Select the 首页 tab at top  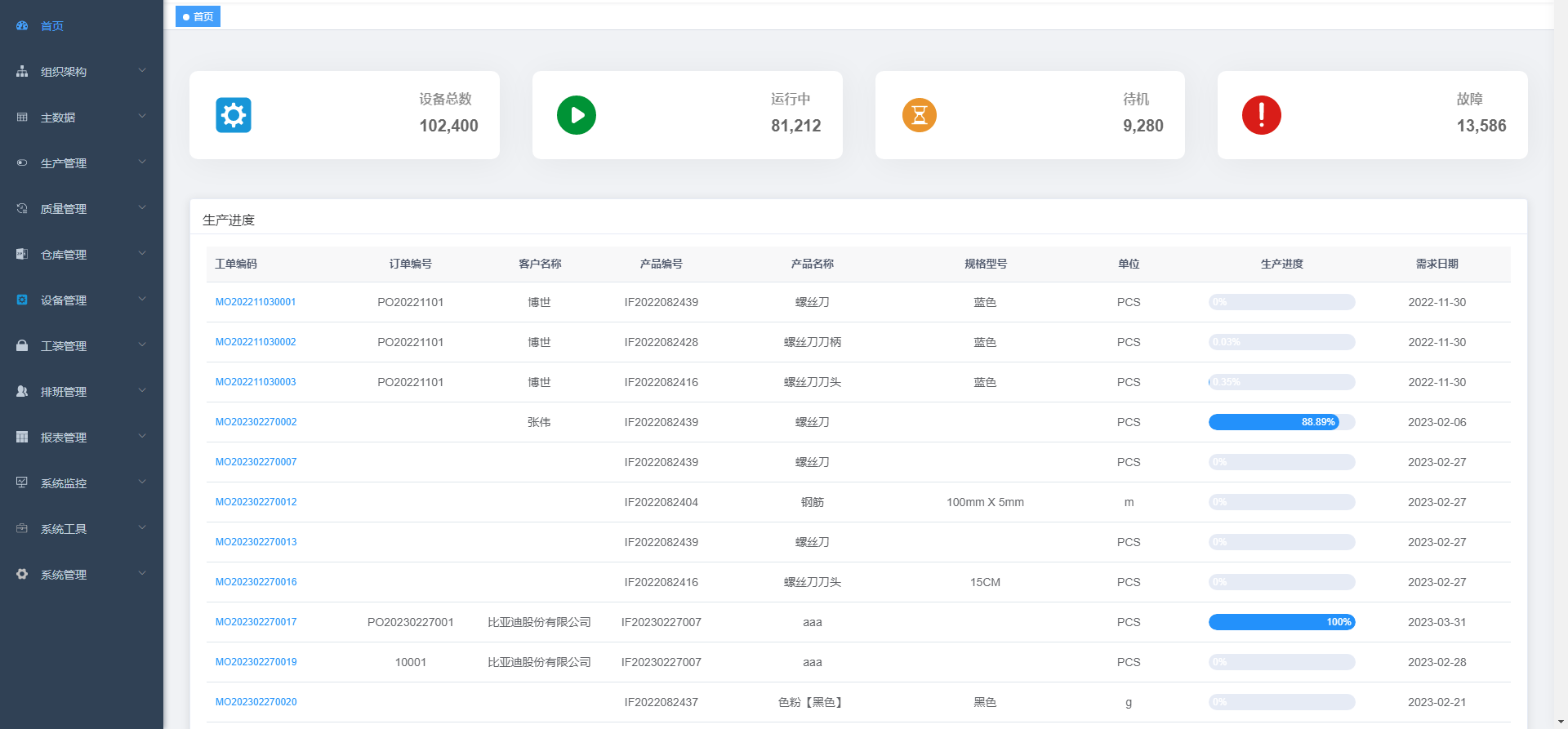pos(198,16)
